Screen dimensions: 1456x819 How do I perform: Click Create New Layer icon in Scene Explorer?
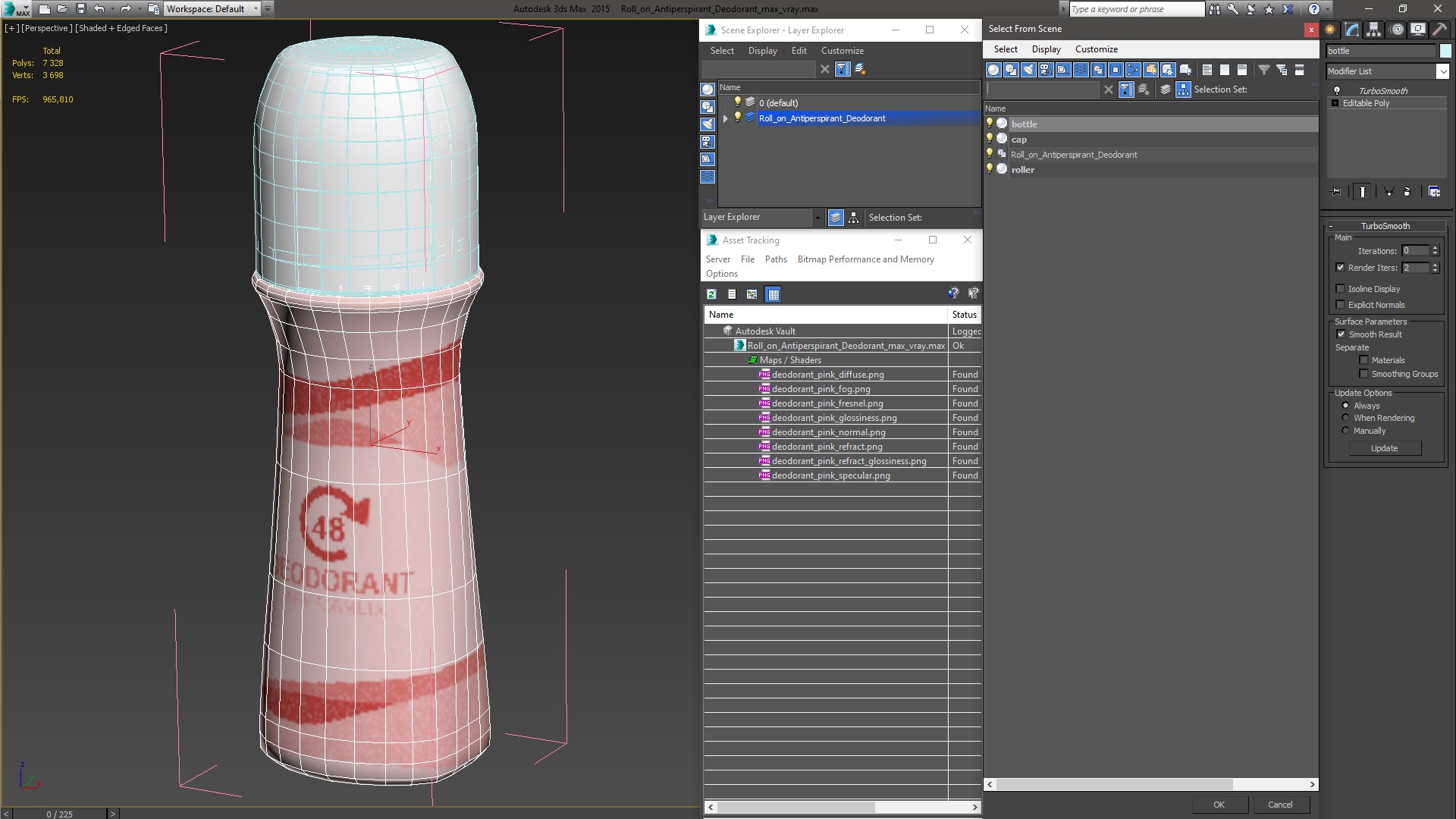pos(860,69)
